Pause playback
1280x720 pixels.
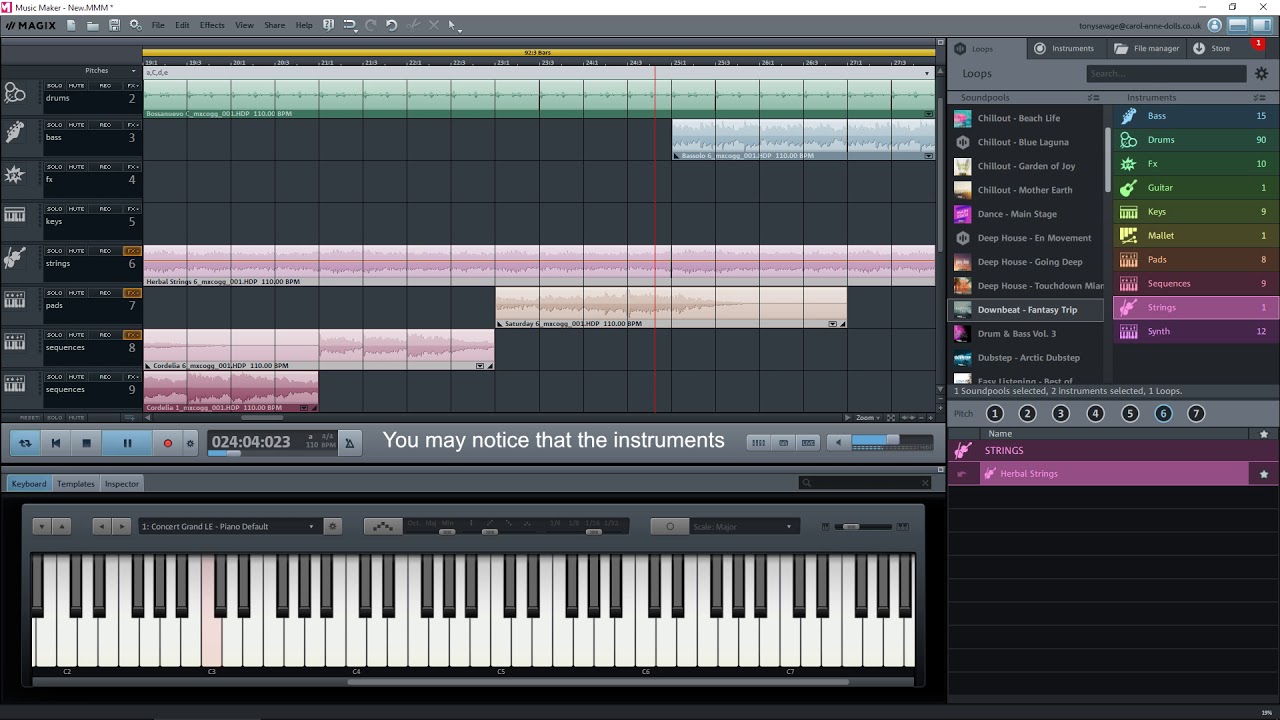(x=127, y=443)
